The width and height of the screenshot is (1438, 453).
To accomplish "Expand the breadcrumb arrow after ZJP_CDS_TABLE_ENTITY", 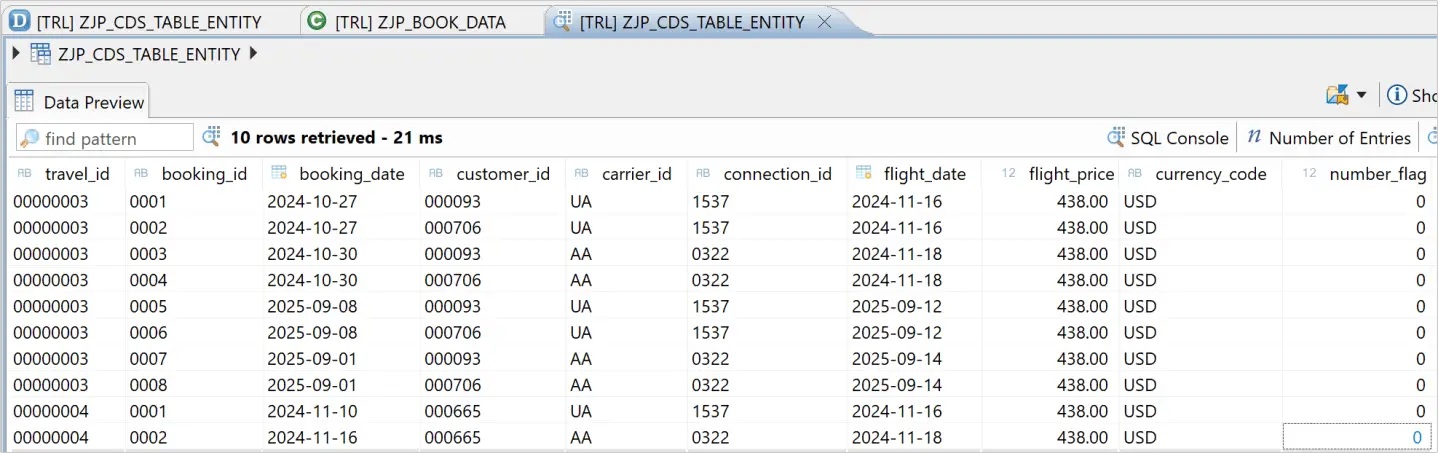I will click(253, 53).
